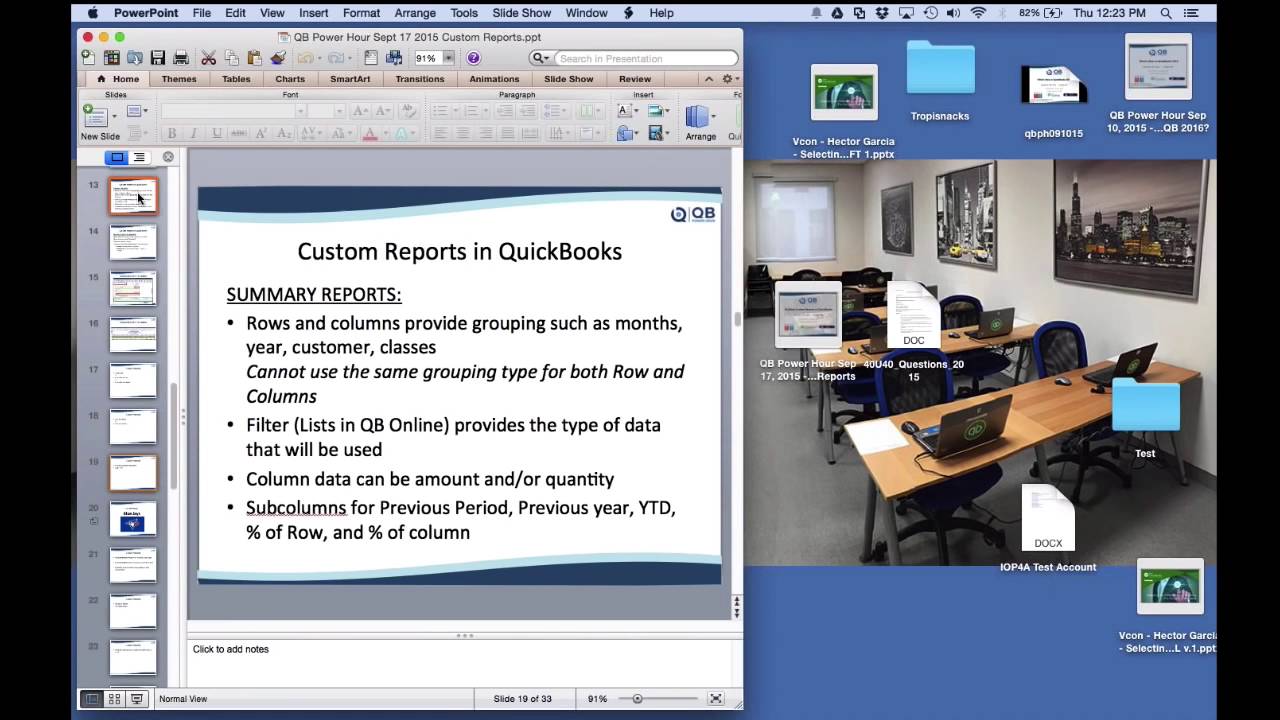The height and width of the screenshot is (720, 1280).
Task: Switch thumbnail pane to Outline view
Action: click(139, 157)
